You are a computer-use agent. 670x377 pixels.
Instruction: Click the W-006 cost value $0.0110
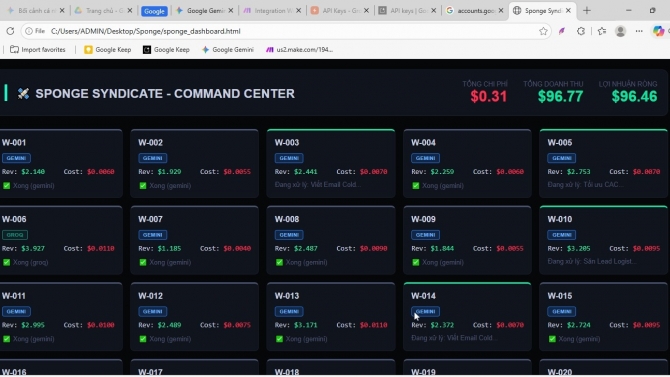point(100,248)
